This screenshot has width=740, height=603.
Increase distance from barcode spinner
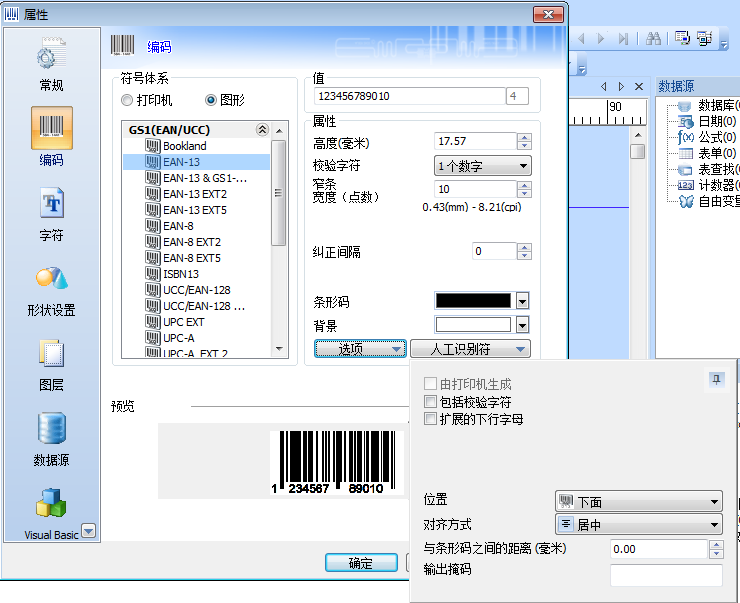click(716, 544)
